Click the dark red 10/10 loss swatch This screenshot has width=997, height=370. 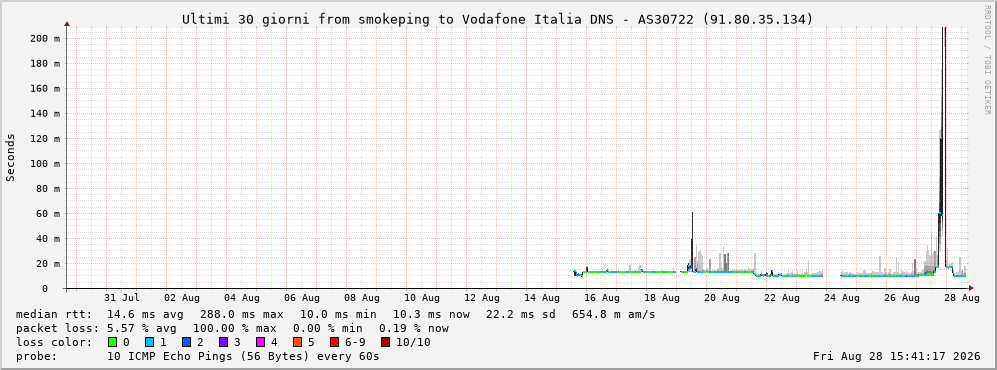click(386, 342)
